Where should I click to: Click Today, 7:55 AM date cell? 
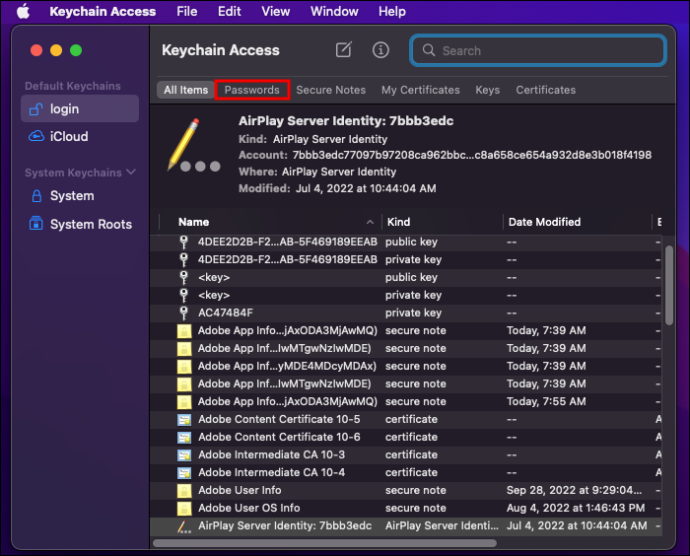pyautogui.click(x=546, y=401)
